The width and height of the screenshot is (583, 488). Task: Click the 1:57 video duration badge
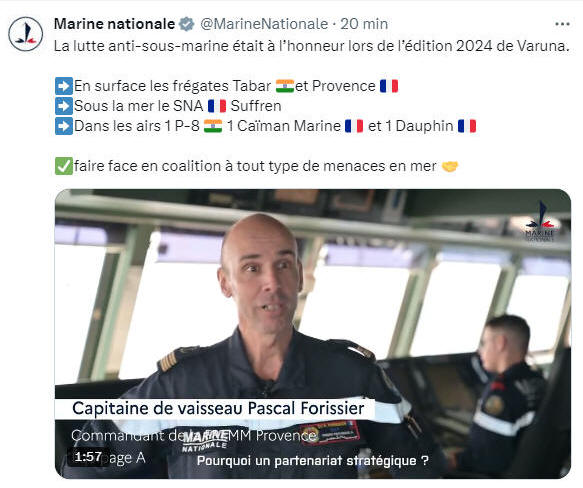coord(88,457)
